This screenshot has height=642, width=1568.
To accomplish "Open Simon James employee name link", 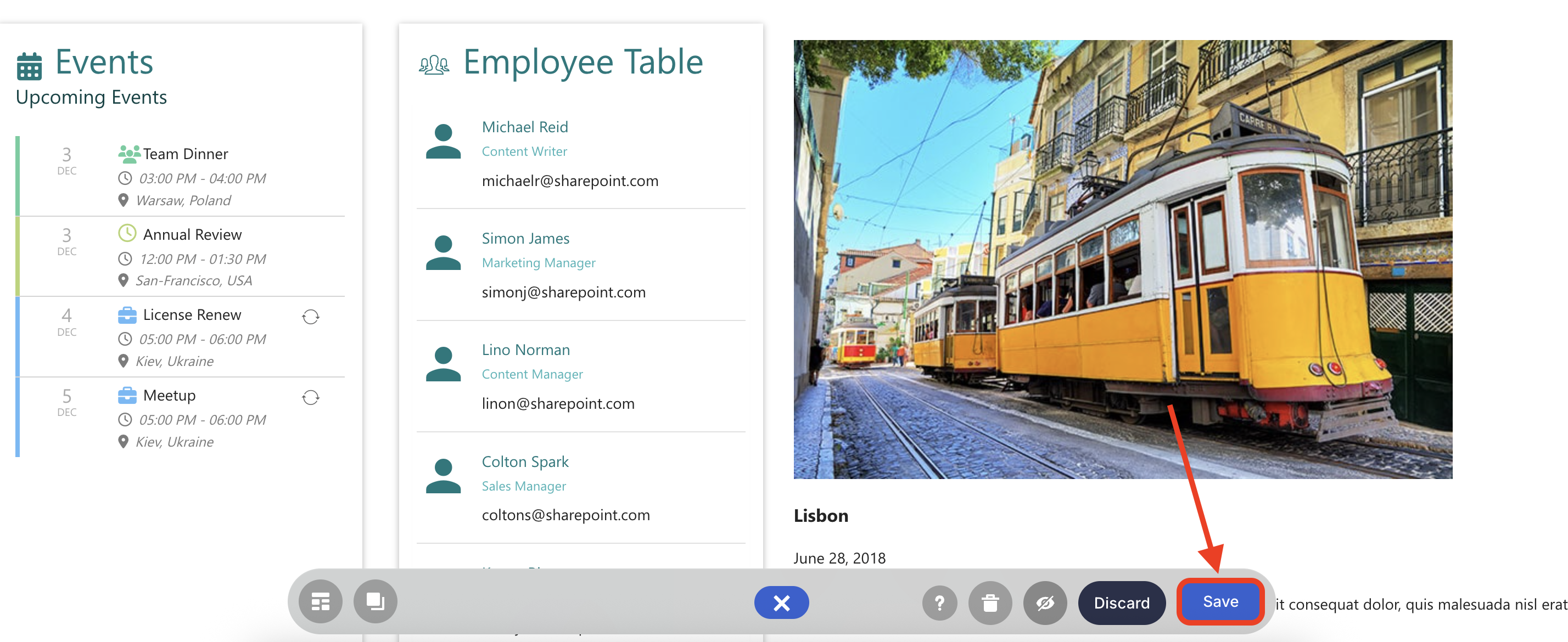I will pos(525,238).
